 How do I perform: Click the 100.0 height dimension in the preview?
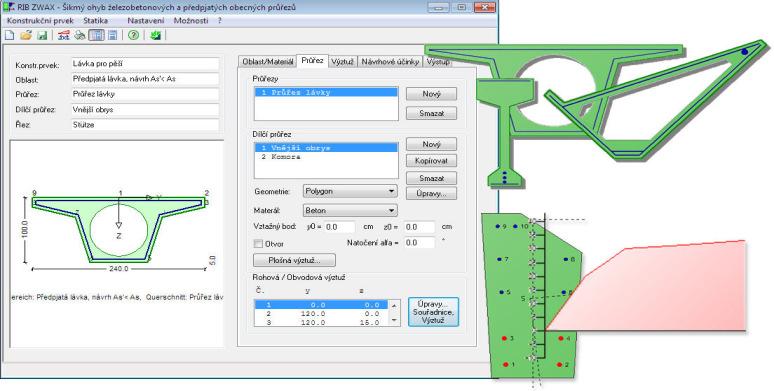tap(25, 229)
